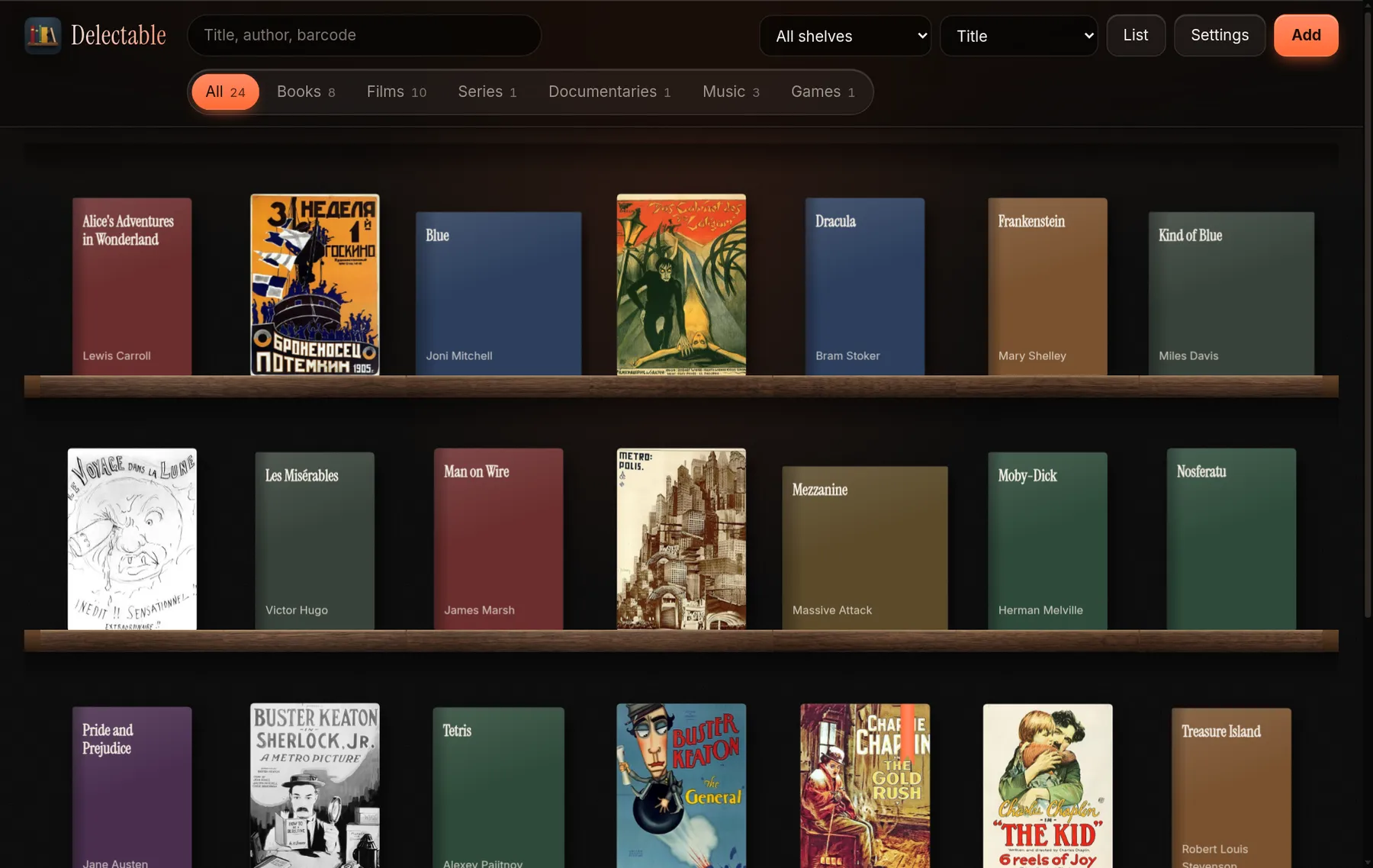The width and height of the screenshot is (1373, 868).
Task: Filter by Music tab
Action: point(731,92)
